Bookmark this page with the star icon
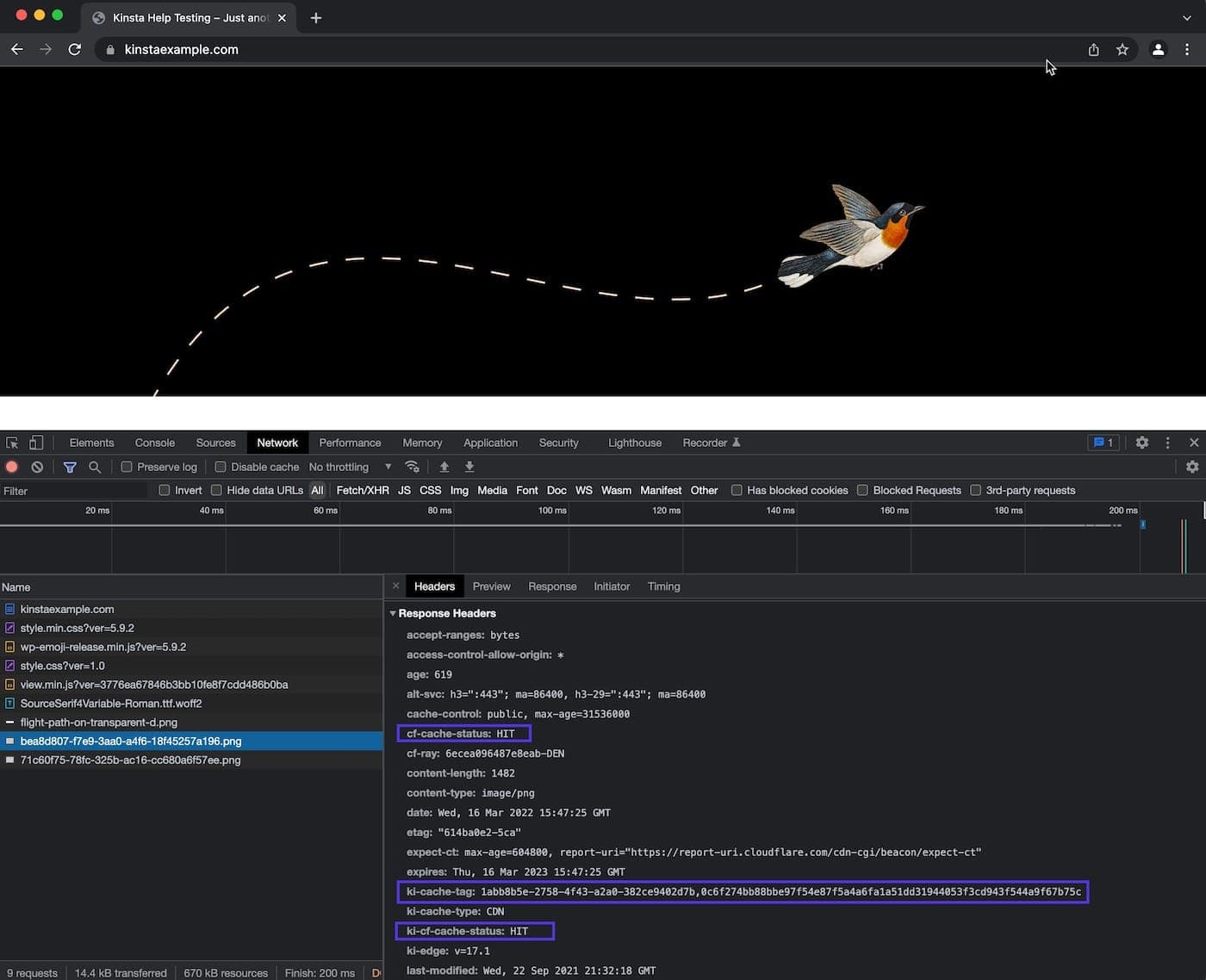This screenshot has width=1206, height=980. coord(1122,50)
